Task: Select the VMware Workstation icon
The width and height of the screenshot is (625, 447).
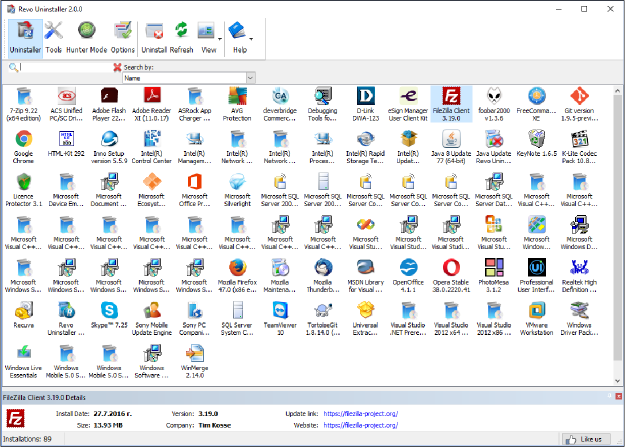Action: pyautogui.click(x=537, y=318)
